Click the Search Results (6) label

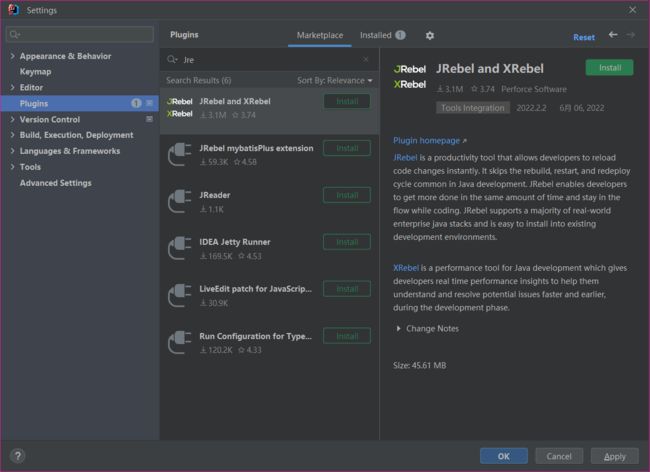(x=199, y=80)
